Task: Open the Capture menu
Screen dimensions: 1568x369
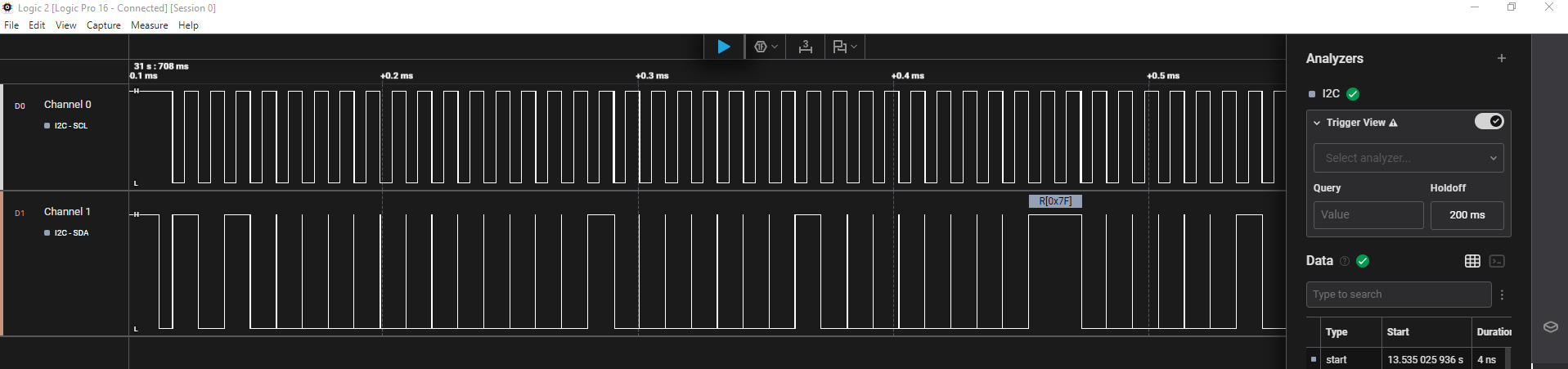Action: click(x=104, y=25)
